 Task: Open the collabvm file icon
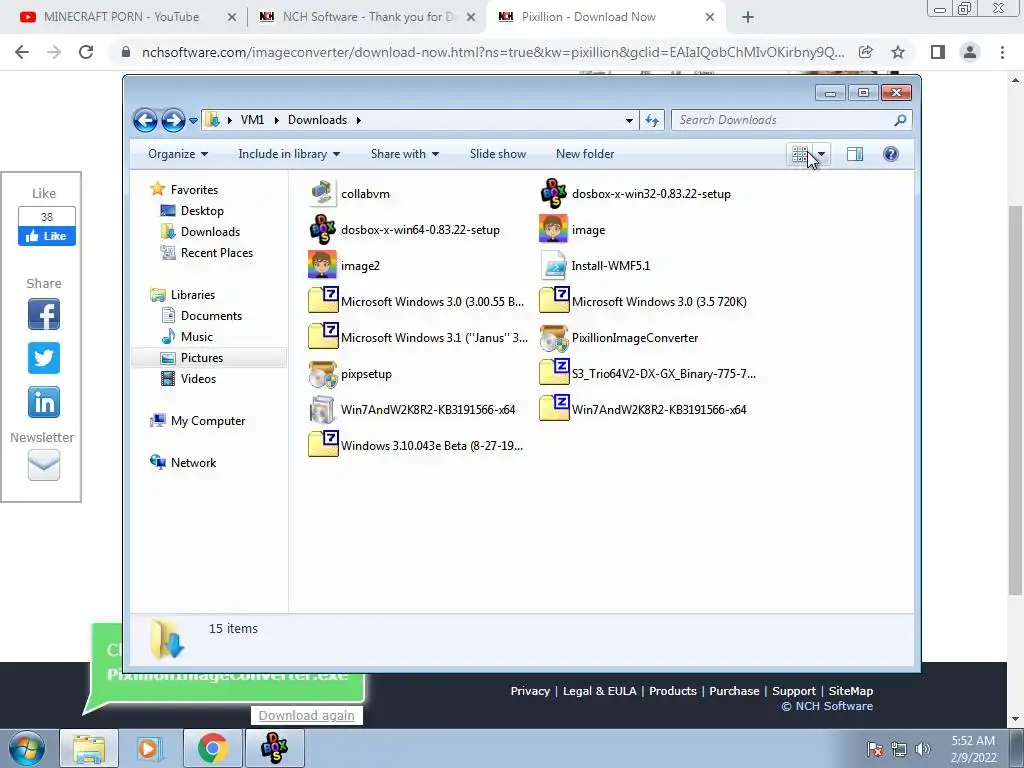(322, 193)
